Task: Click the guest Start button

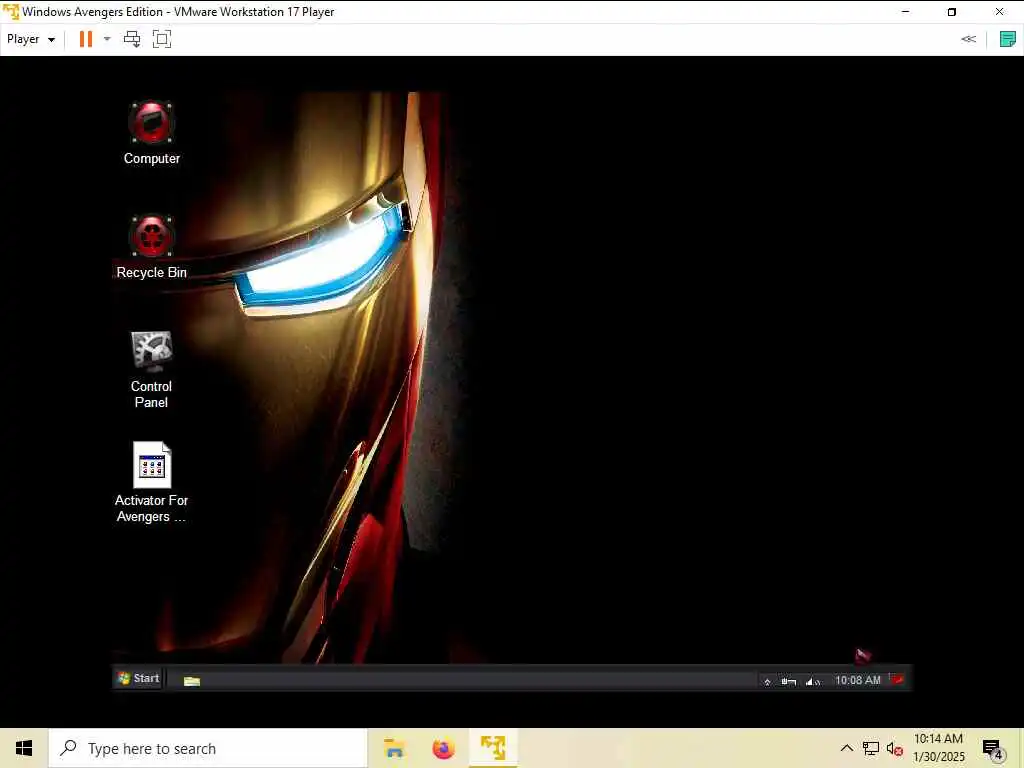Action: point(138,679)
